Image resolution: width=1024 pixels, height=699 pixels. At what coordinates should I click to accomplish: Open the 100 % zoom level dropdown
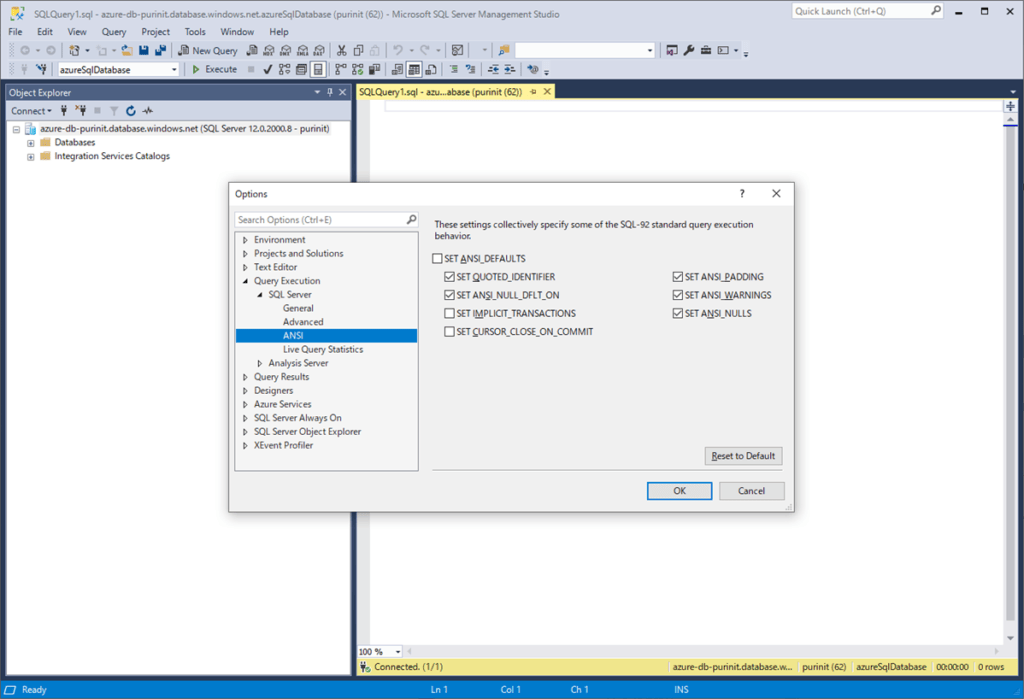[x=397, y=652]
